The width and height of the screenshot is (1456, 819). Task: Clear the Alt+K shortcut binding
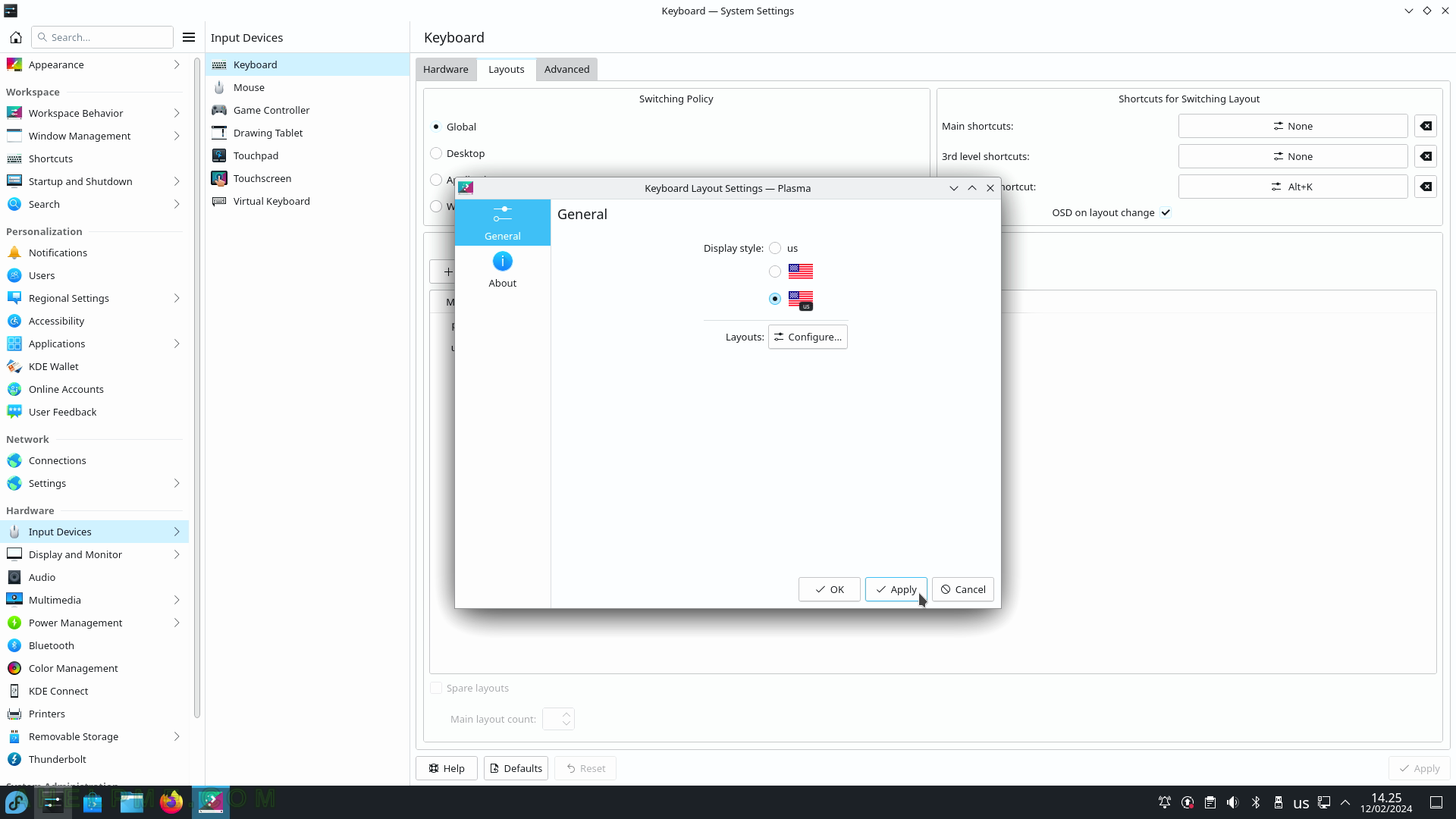click(x=1426, y=187)
